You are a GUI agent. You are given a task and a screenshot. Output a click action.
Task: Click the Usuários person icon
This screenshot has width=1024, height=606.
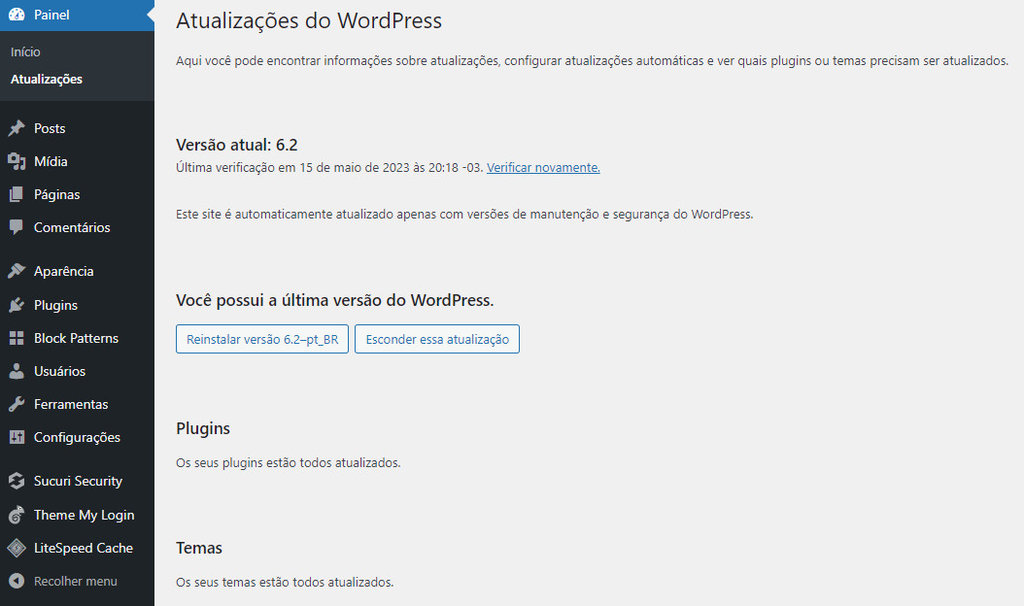17,371
